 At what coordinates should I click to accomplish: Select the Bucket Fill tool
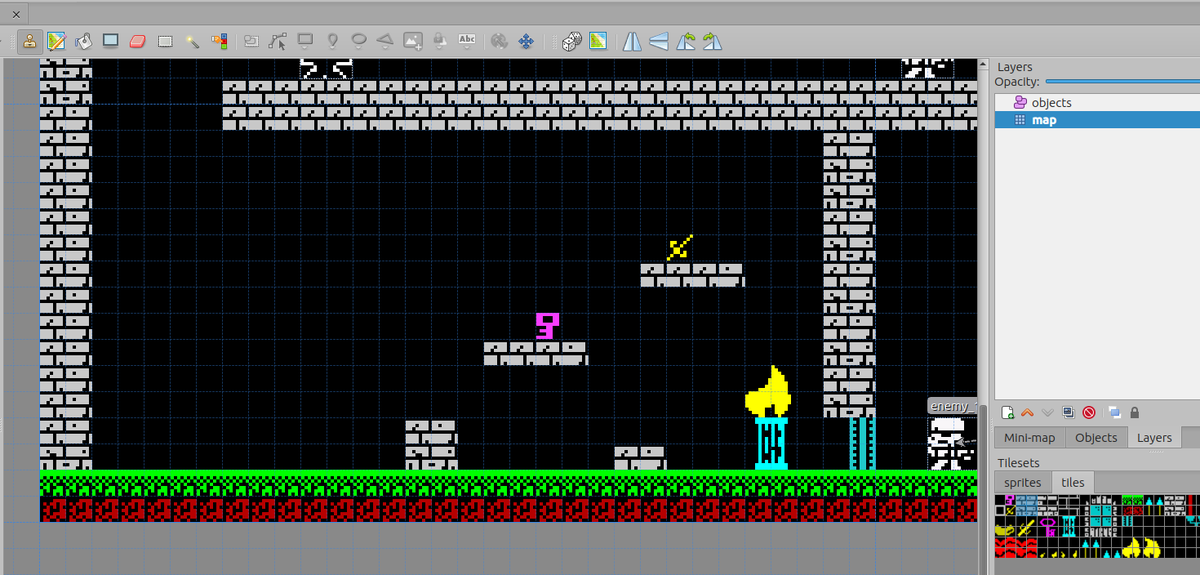(84, 41)
